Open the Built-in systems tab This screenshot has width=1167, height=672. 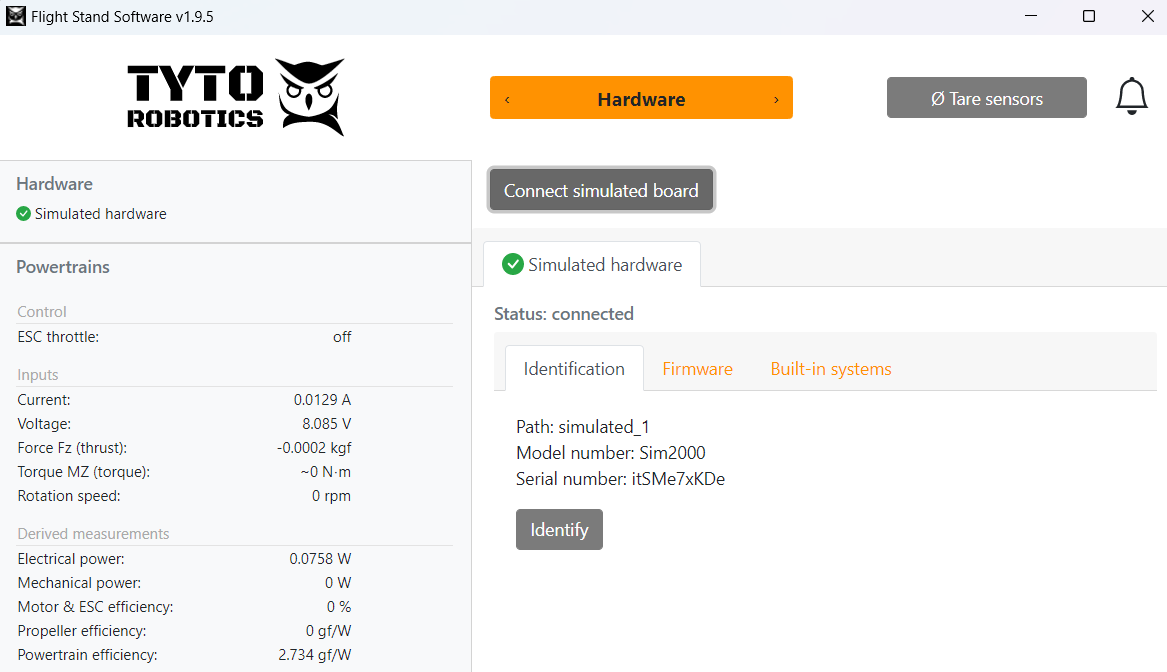pos(830,369)
